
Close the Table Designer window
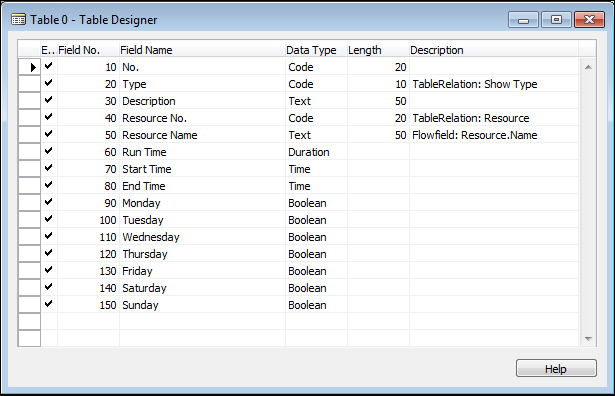click(x=589, y=20)
